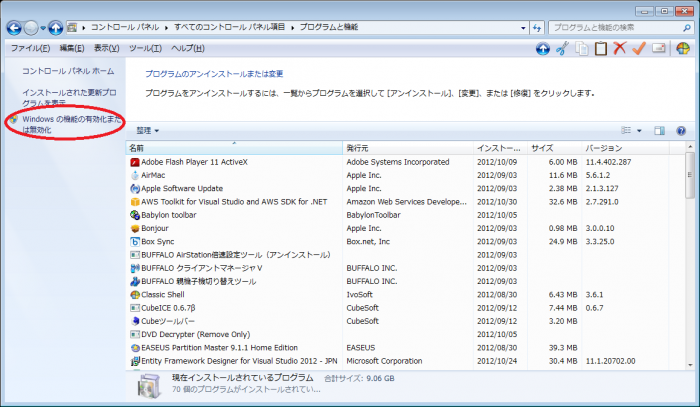Expand breadcrumb arrow after すべてのコントロール パネル項目
The width and height of the screenshot is (700, 407).
(292, 28)
